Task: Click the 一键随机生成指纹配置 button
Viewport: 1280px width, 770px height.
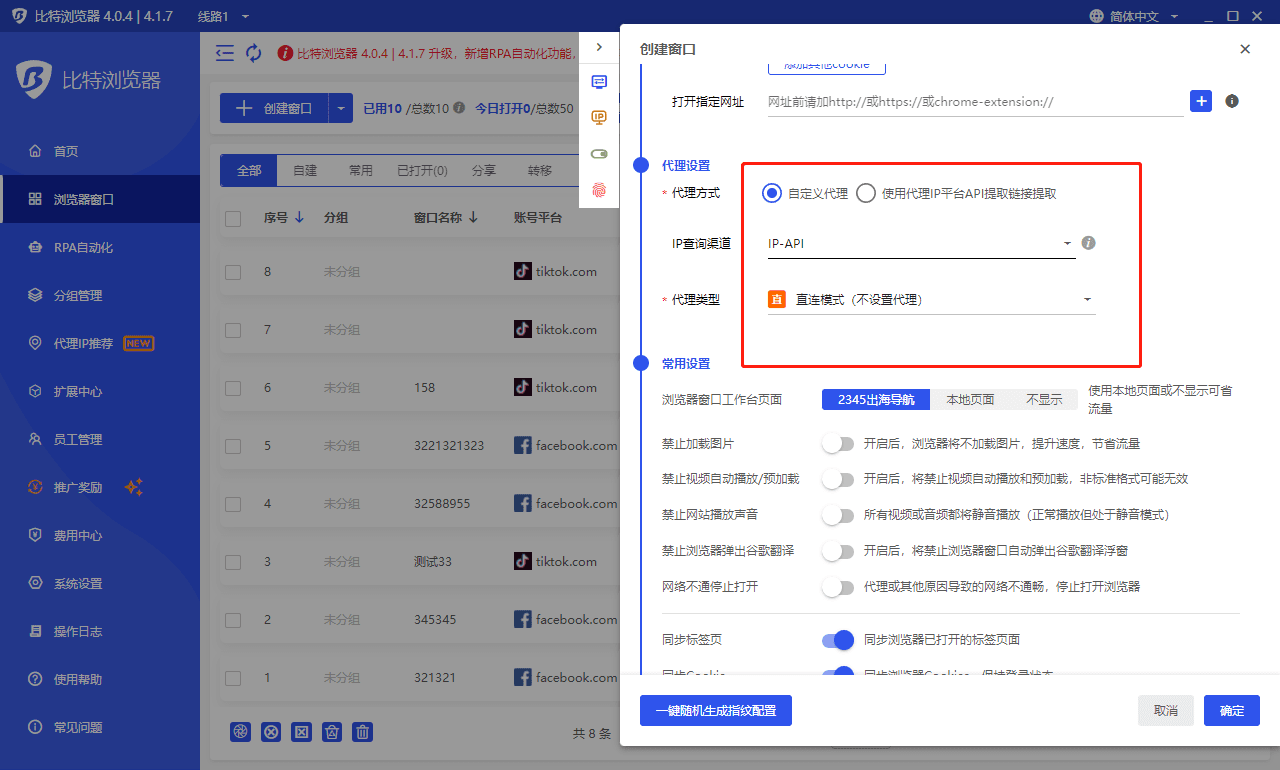Action: [x=716, y=710]
